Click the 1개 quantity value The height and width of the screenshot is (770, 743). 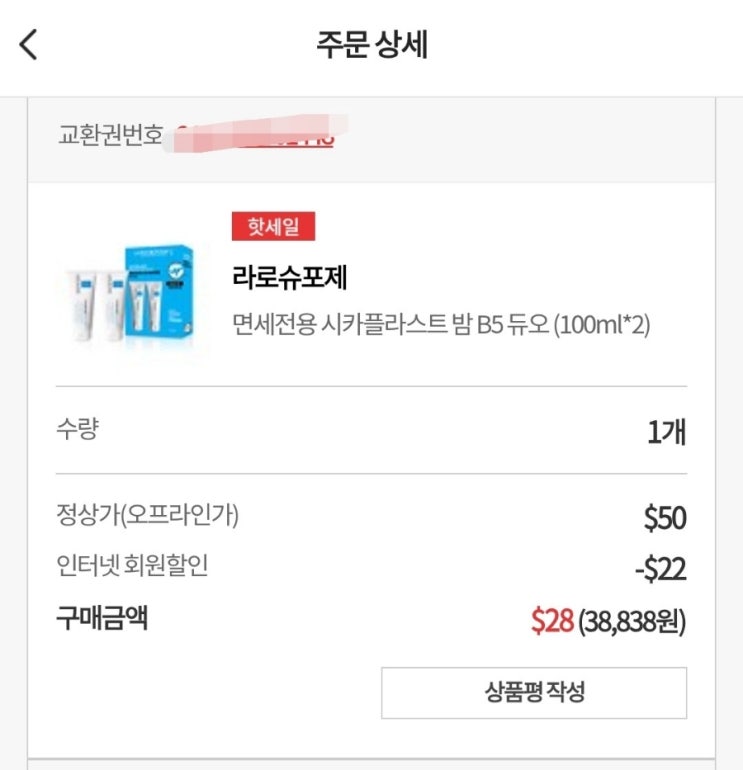[x=666, y=433]
